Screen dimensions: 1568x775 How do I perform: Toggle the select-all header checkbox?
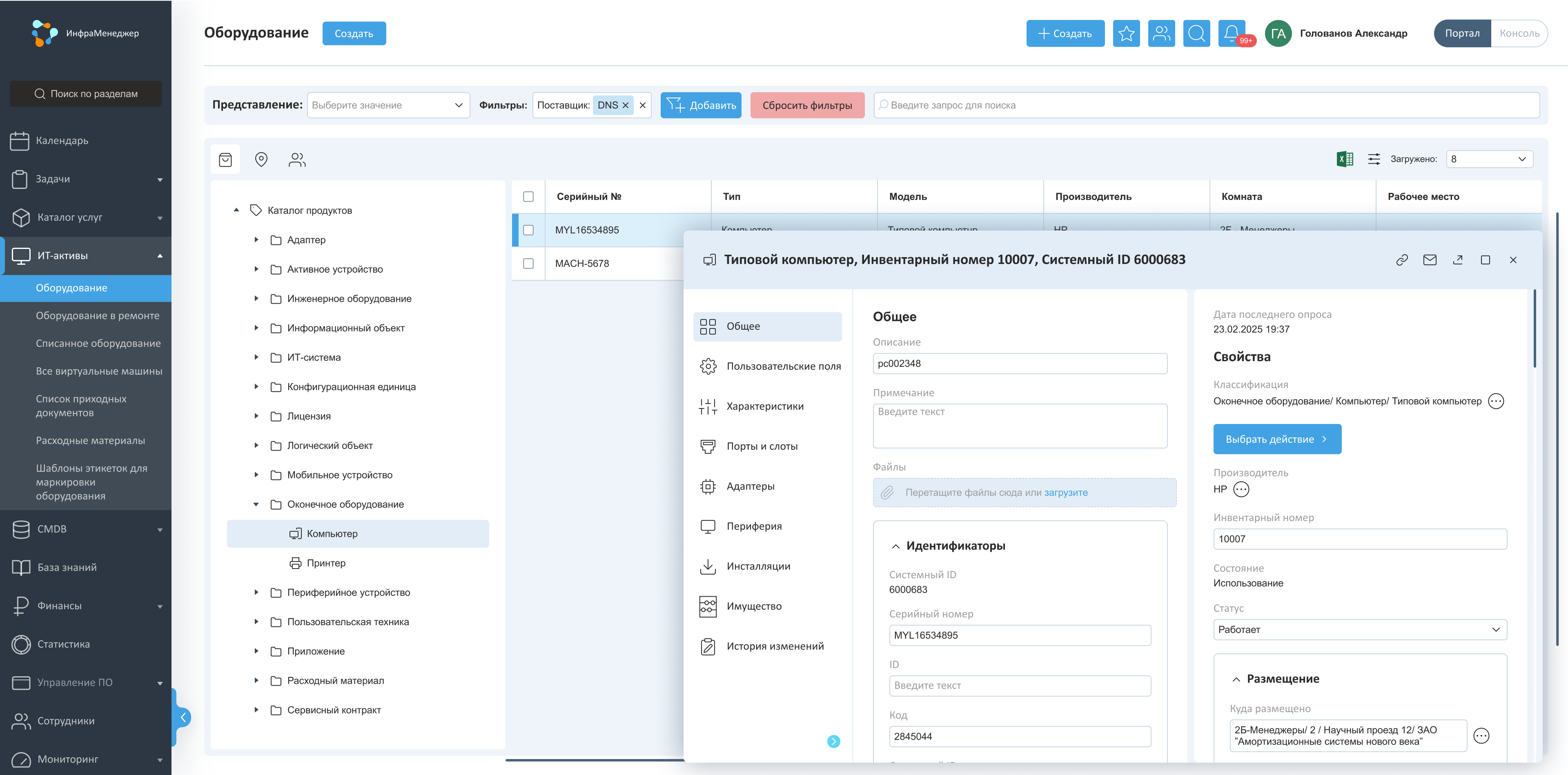pos(528,196)
